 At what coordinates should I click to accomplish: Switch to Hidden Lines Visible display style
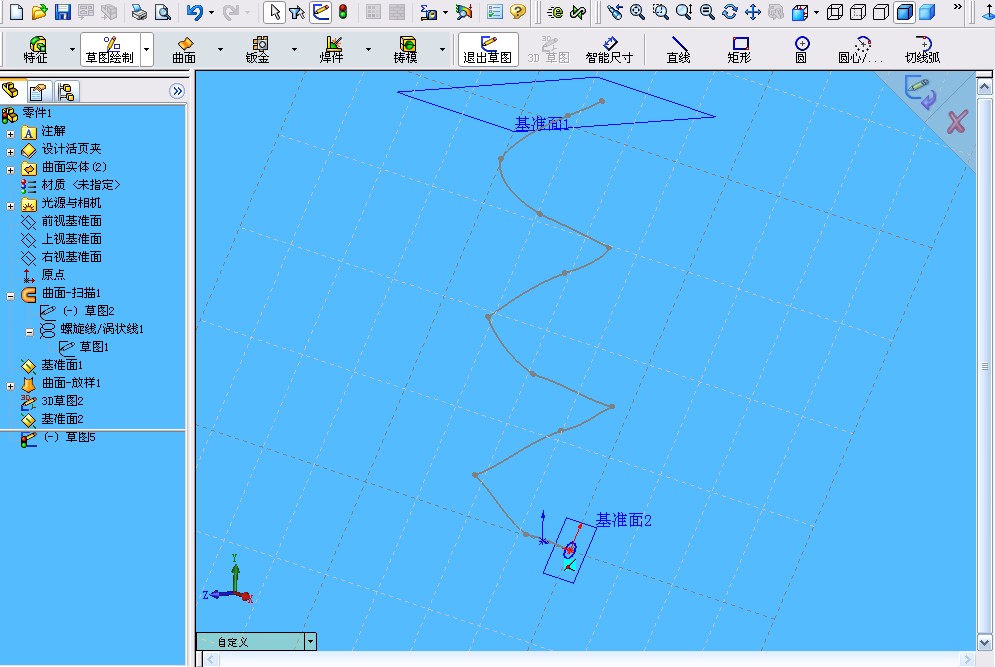(858, 11)
